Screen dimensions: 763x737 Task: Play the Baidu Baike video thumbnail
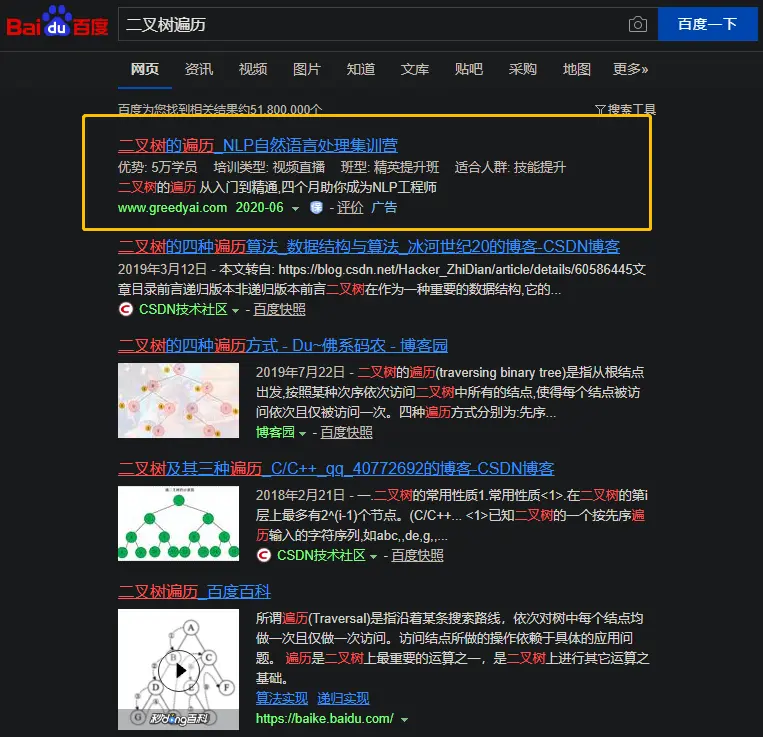click(179, 670)
